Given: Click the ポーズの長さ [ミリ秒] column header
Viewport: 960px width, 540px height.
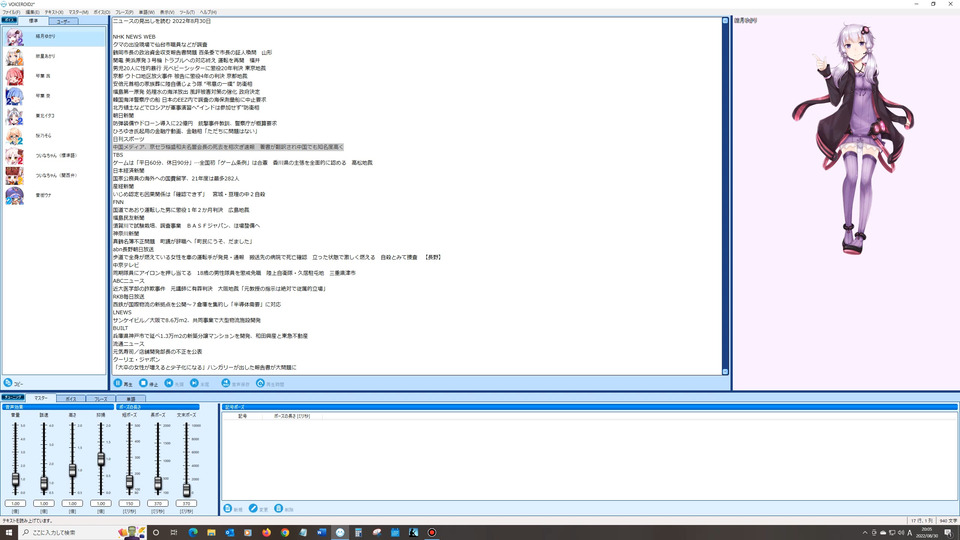Looking at the screenshot, I should [x=292, y=416].
